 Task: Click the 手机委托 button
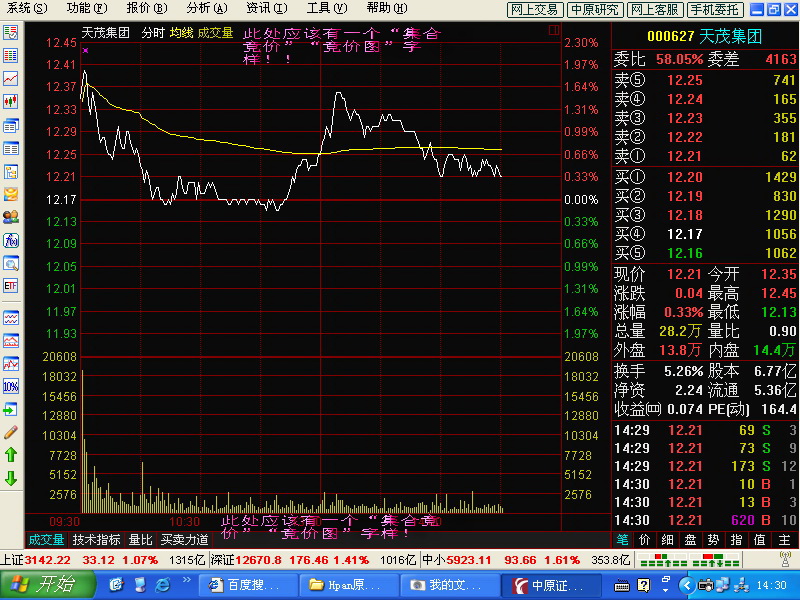pos(715,9)
